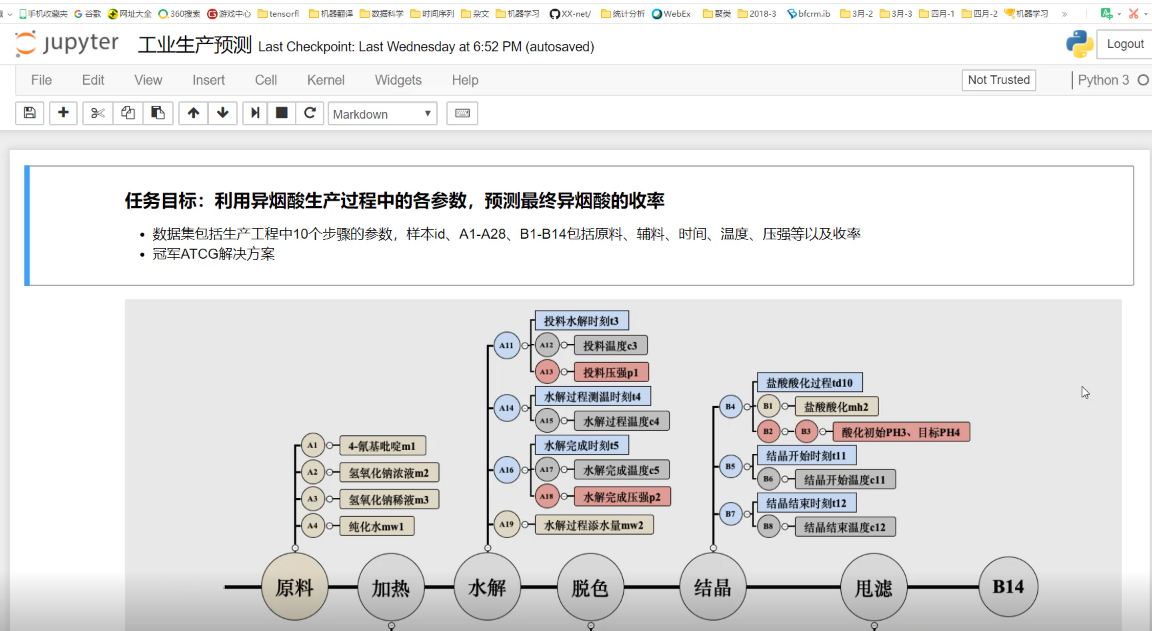Click the Logout button

click(1125, 44)
